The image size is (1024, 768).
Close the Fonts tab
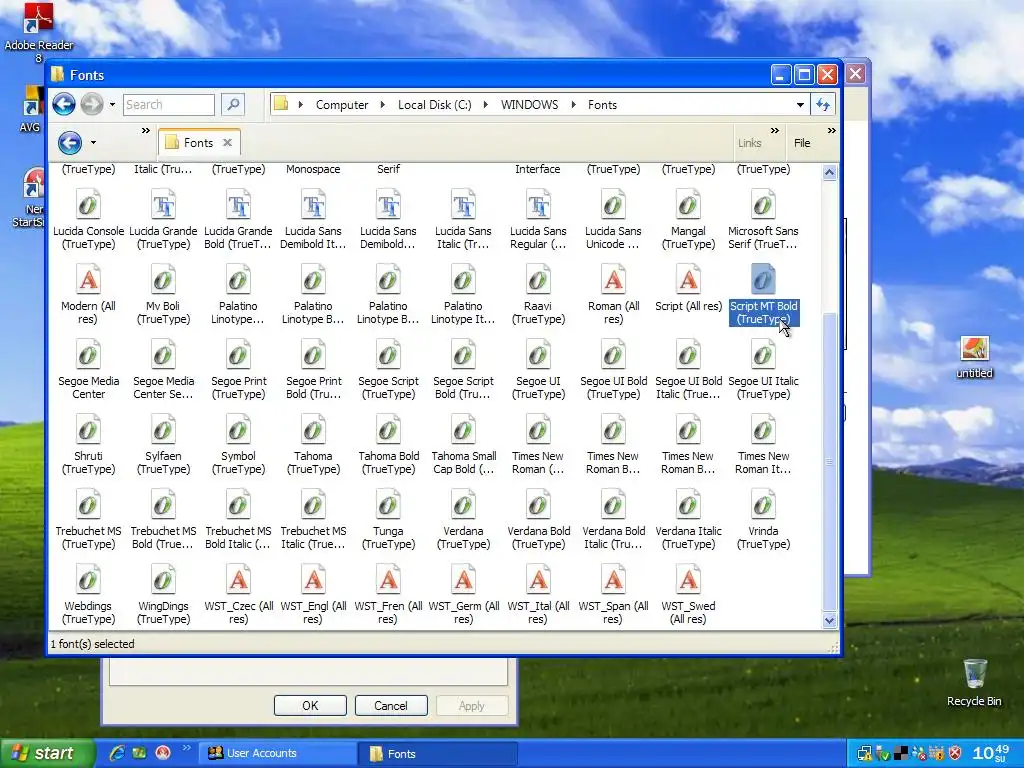[x=227, y=142]
